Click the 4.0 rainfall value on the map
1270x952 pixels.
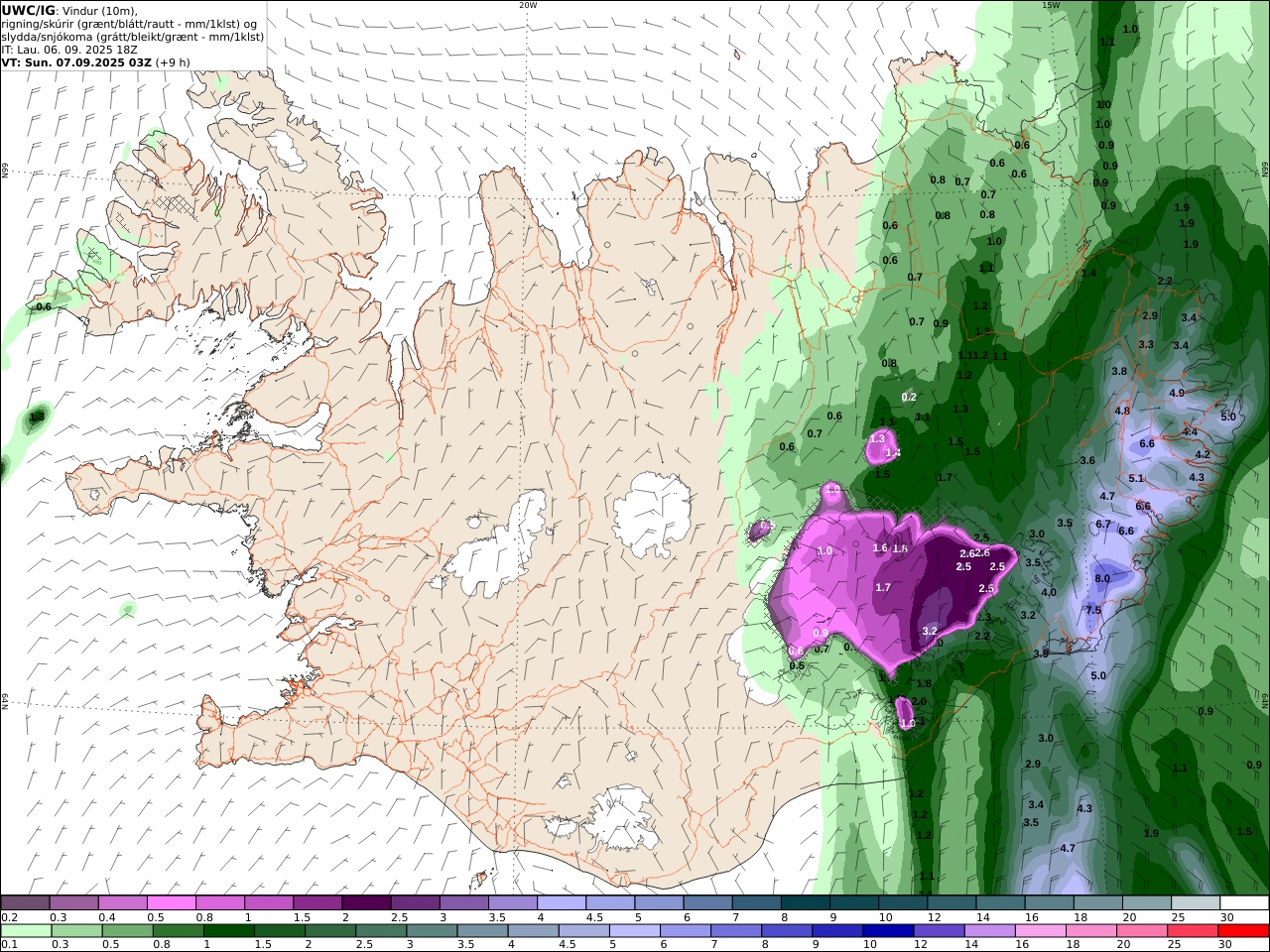tap(1049, 592)
